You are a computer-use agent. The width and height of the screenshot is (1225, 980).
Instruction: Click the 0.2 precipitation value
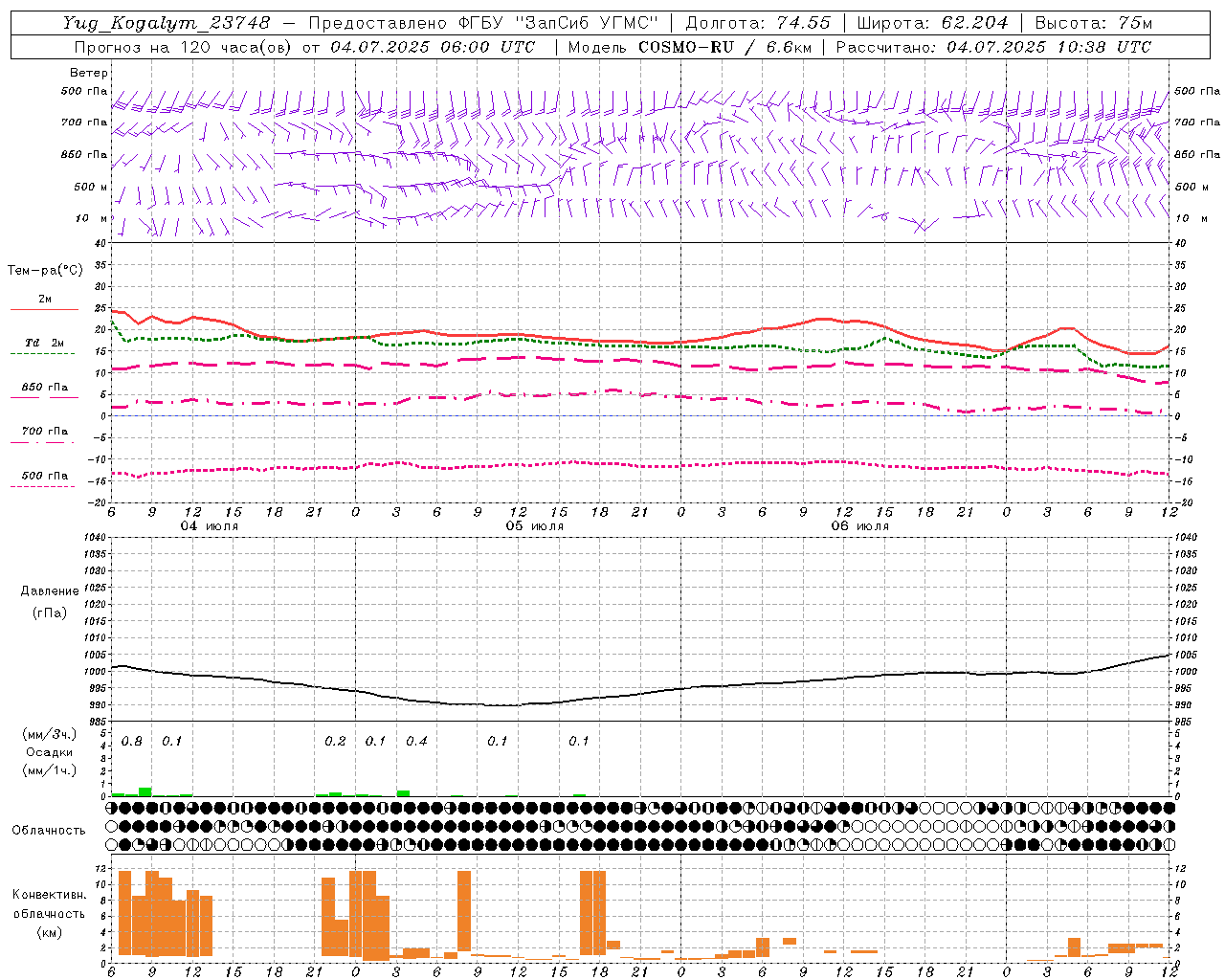(335, 742)
